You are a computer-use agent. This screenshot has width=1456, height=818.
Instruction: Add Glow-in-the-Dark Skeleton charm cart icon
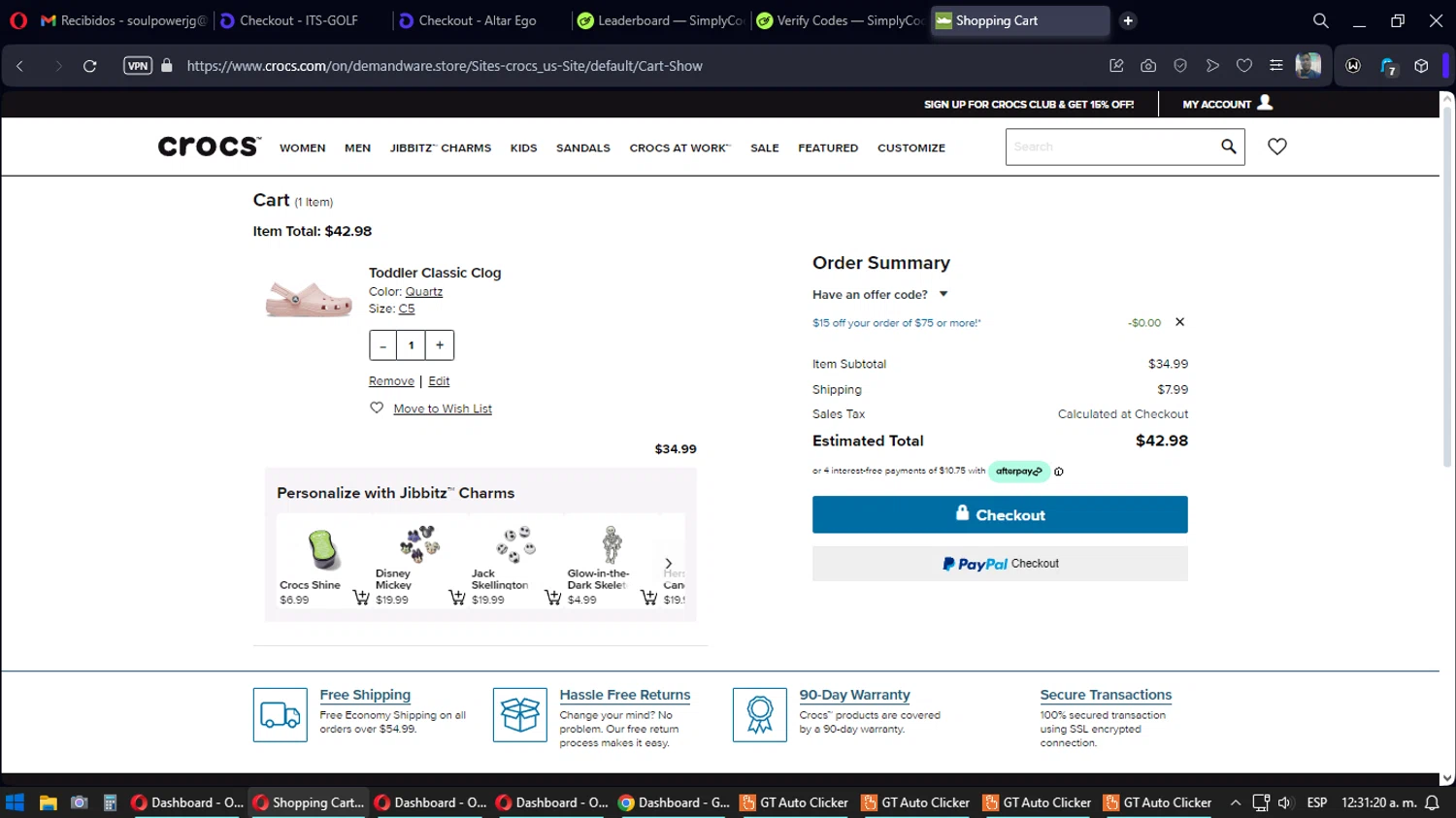point(648,598)
